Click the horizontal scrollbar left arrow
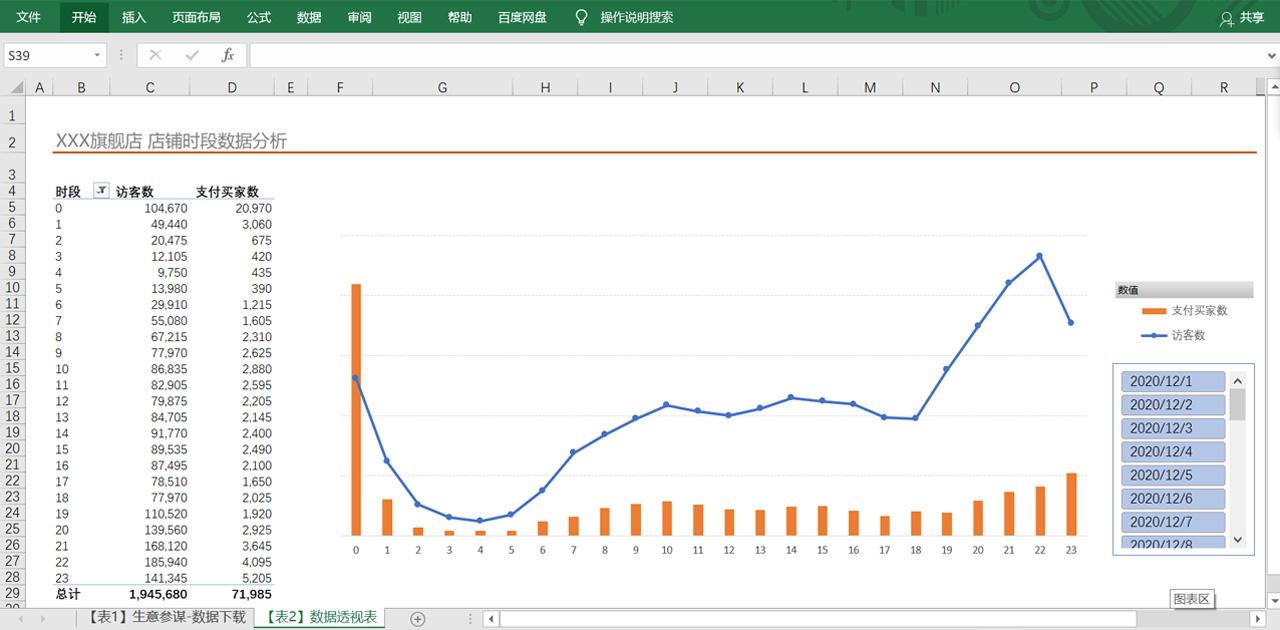The height and width of the screenshot is (630, 1280). coord(490,619)
